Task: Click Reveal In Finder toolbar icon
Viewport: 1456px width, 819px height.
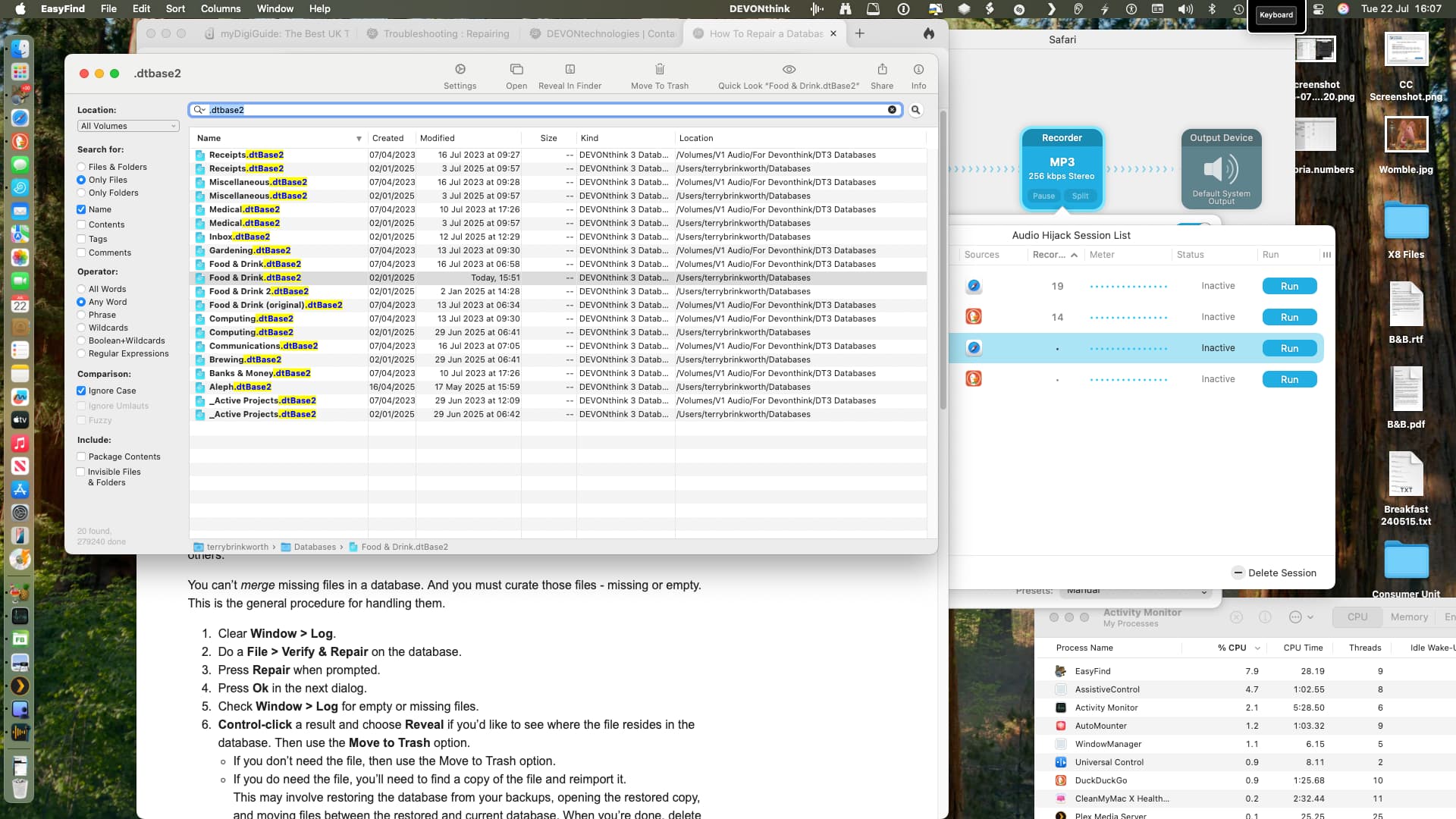Action: [x=570, y=70]
